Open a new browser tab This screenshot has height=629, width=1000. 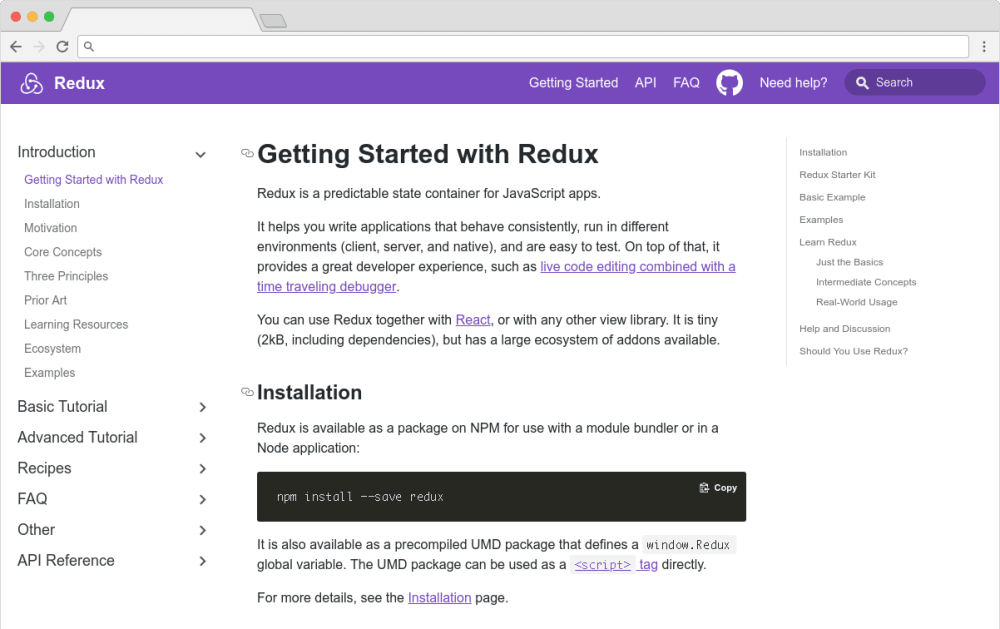click(x=274, y=21)
